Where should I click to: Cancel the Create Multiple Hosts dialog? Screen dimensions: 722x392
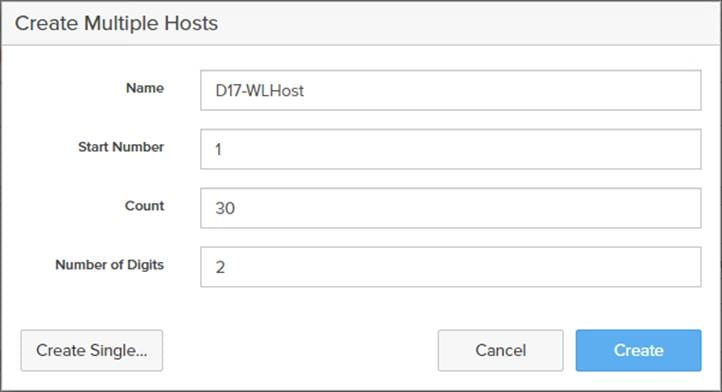click(x=500, y=350)
